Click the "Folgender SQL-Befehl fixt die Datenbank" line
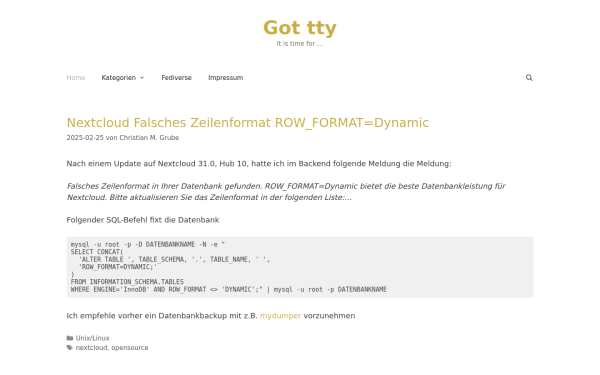Viewport: 600px width, 375px height. (x=143, y=220)
